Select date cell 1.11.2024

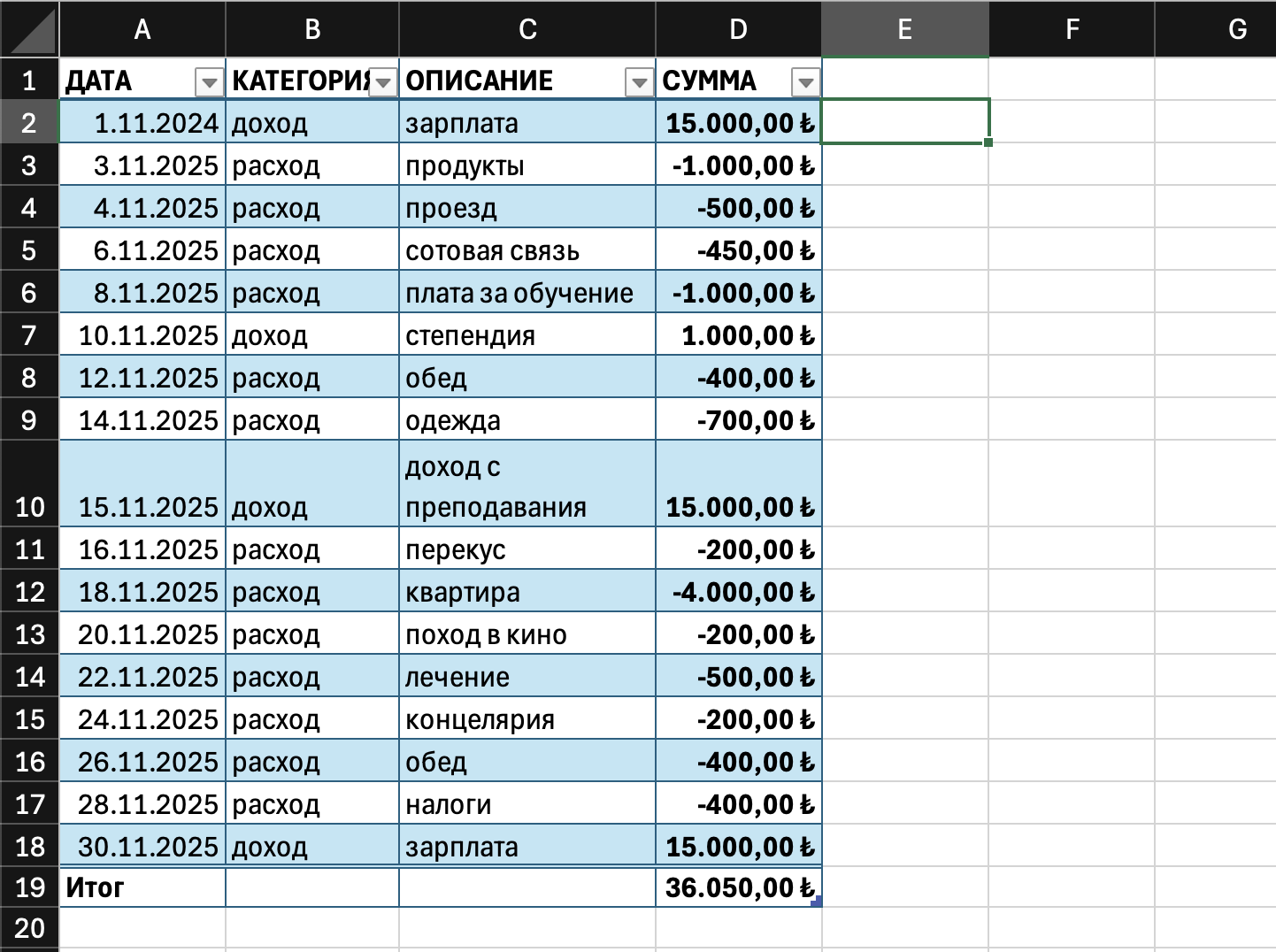pyautogui.click(x=142, y=122)
